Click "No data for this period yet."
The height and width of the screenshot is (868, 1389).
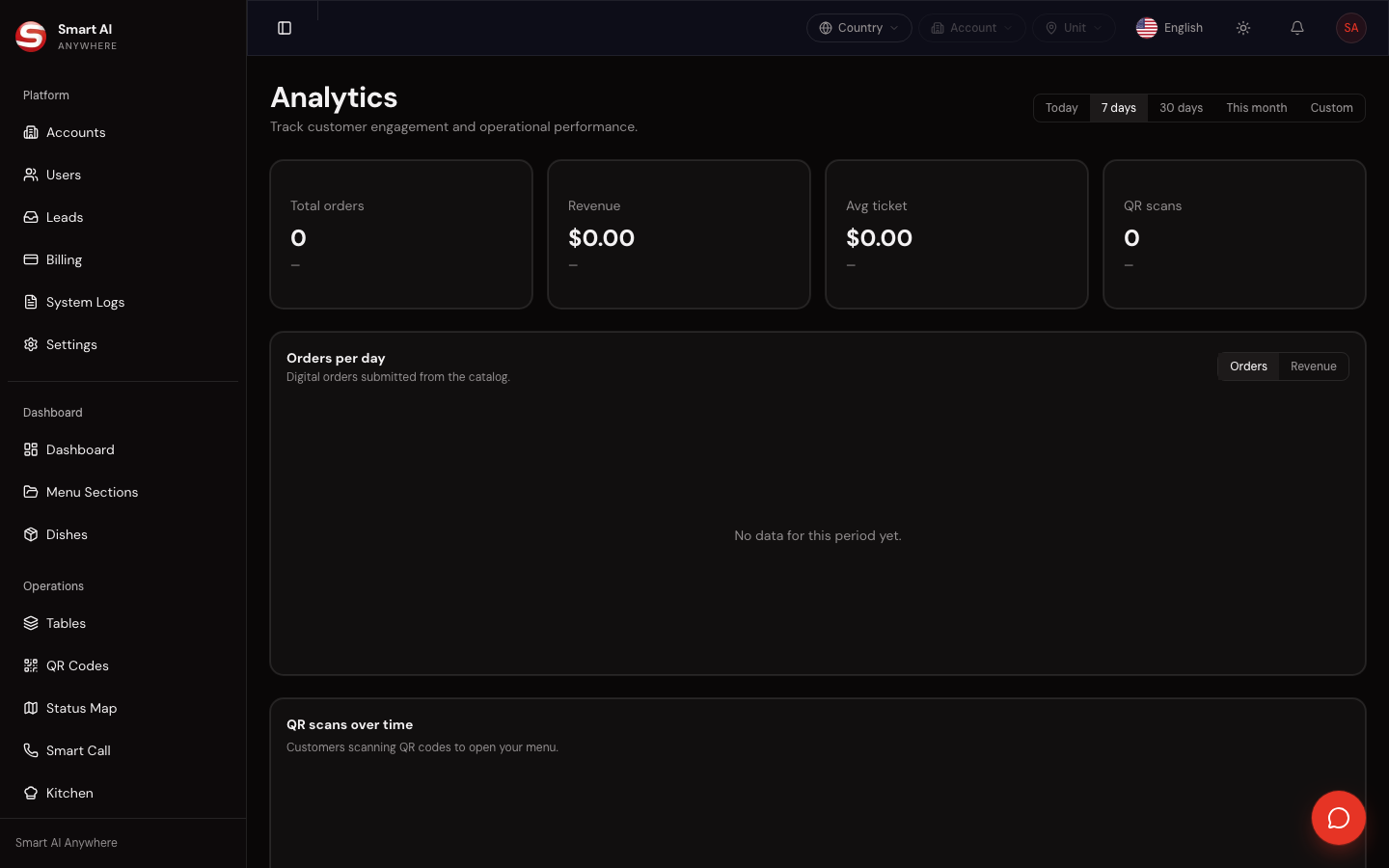(818, 535)
